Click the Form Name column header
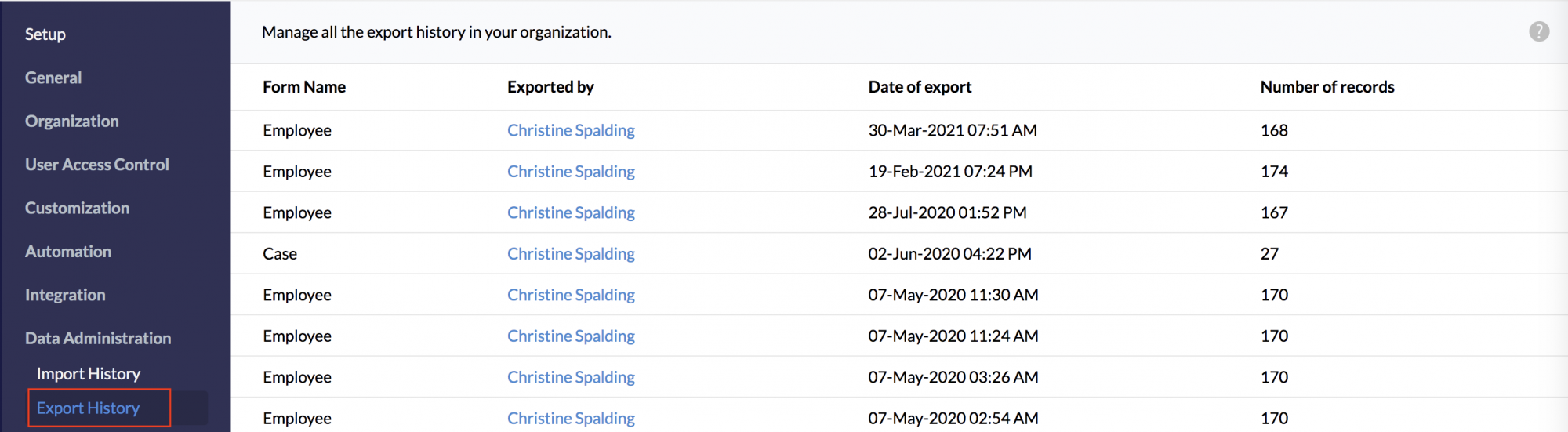This screenshot has height=432, width=1568. 304,87
